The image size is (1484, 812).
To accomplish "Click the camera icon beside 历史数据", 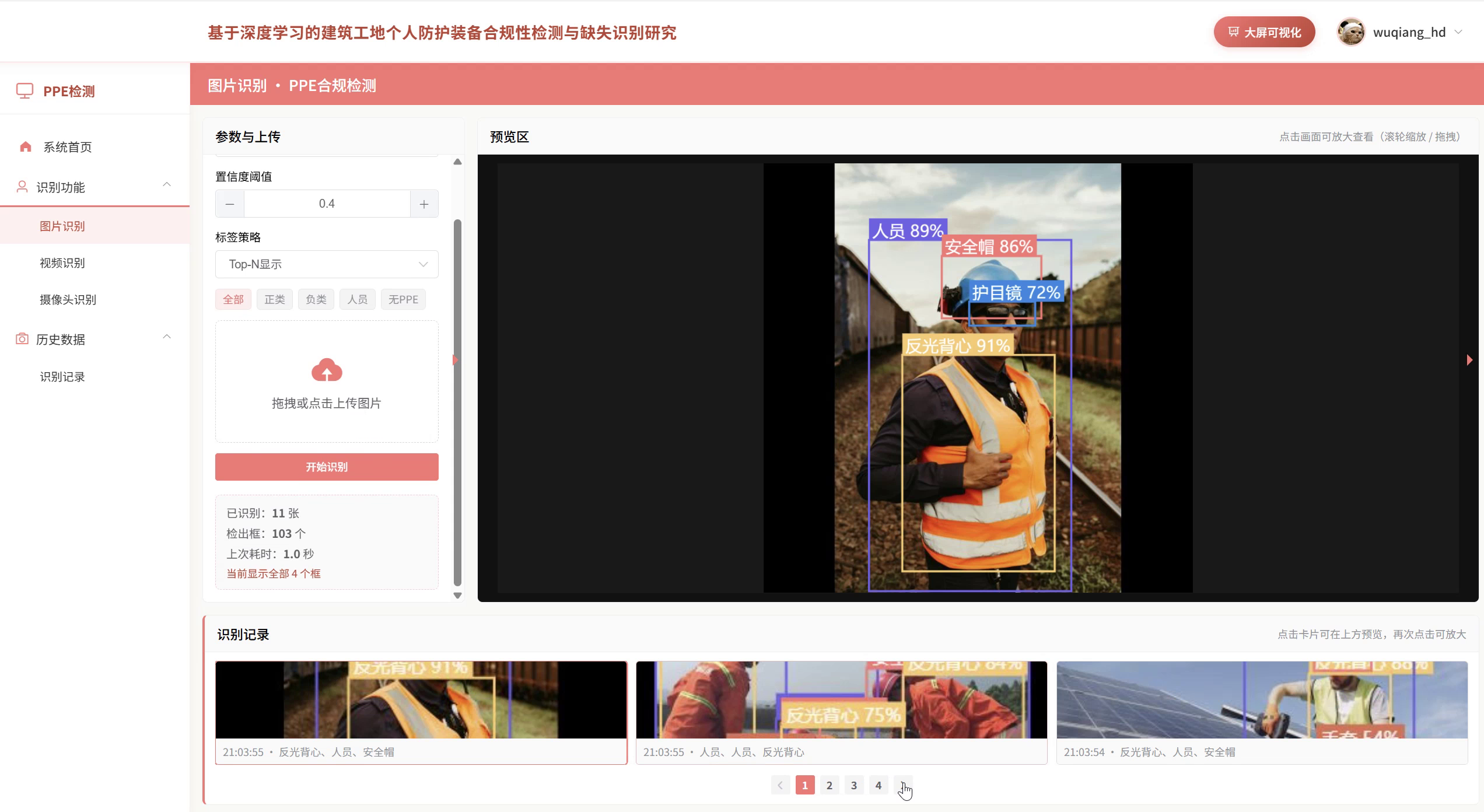I will (x=22, y=339).
